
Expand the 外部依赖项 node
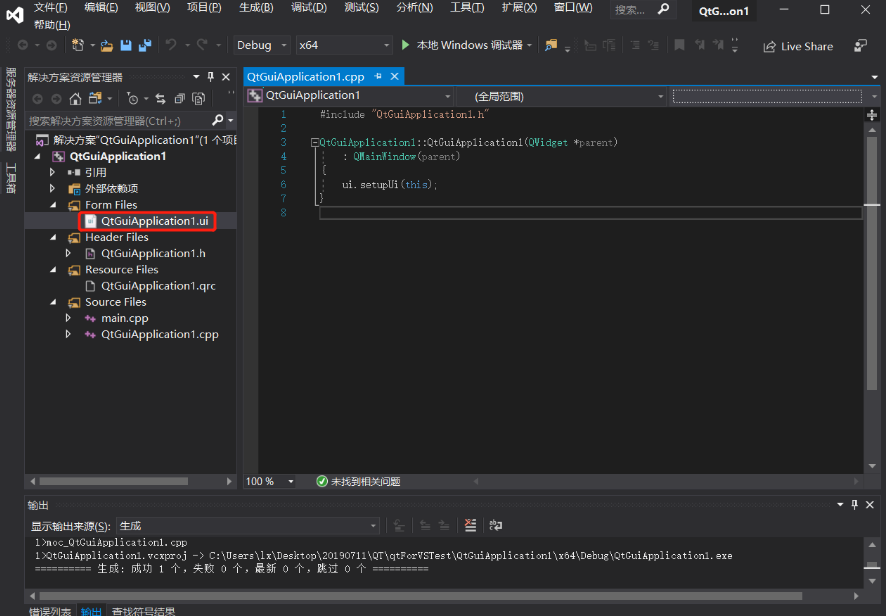pos(52,188)
